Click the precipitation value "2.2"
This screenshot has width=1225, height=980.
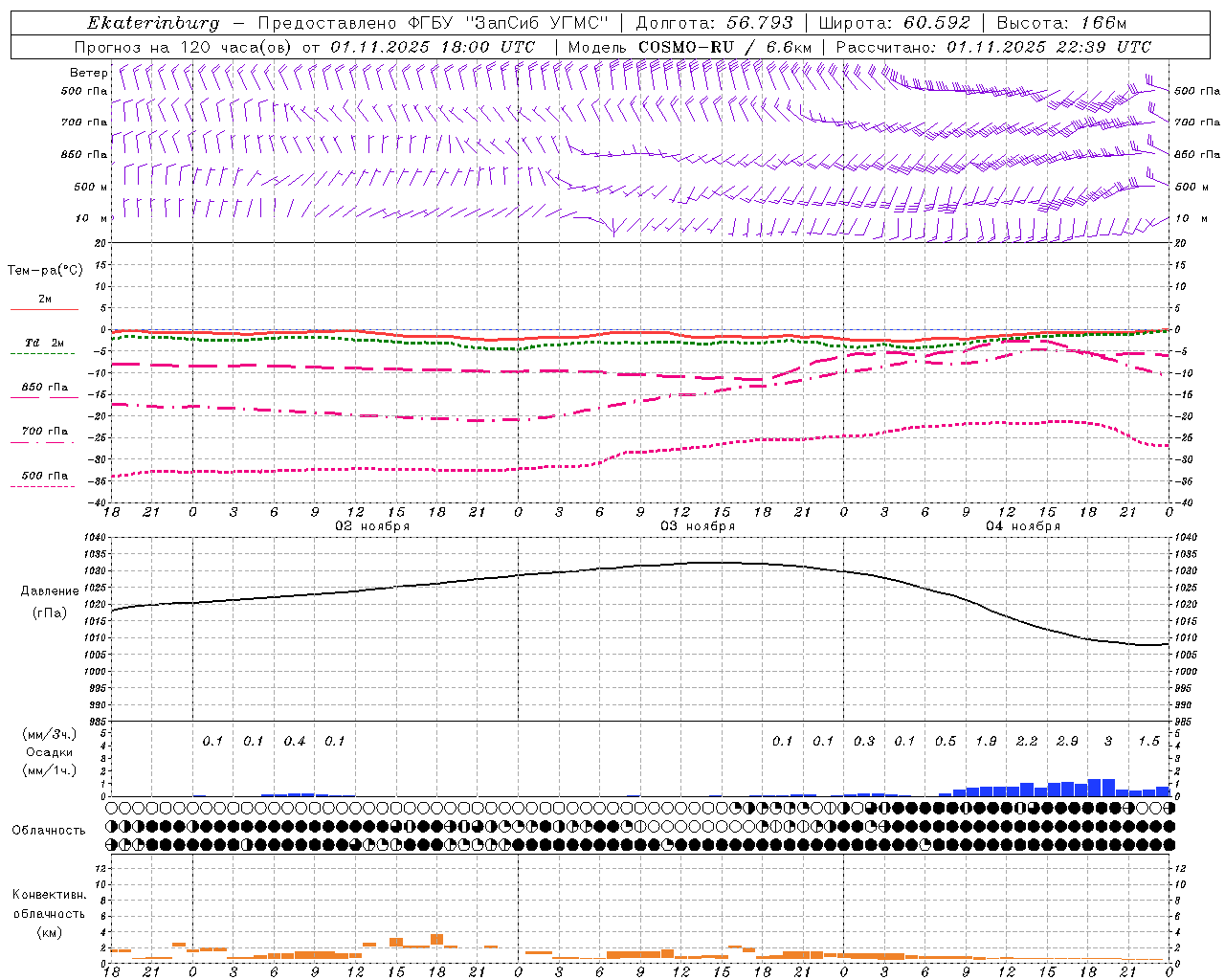click(1027, 741)
